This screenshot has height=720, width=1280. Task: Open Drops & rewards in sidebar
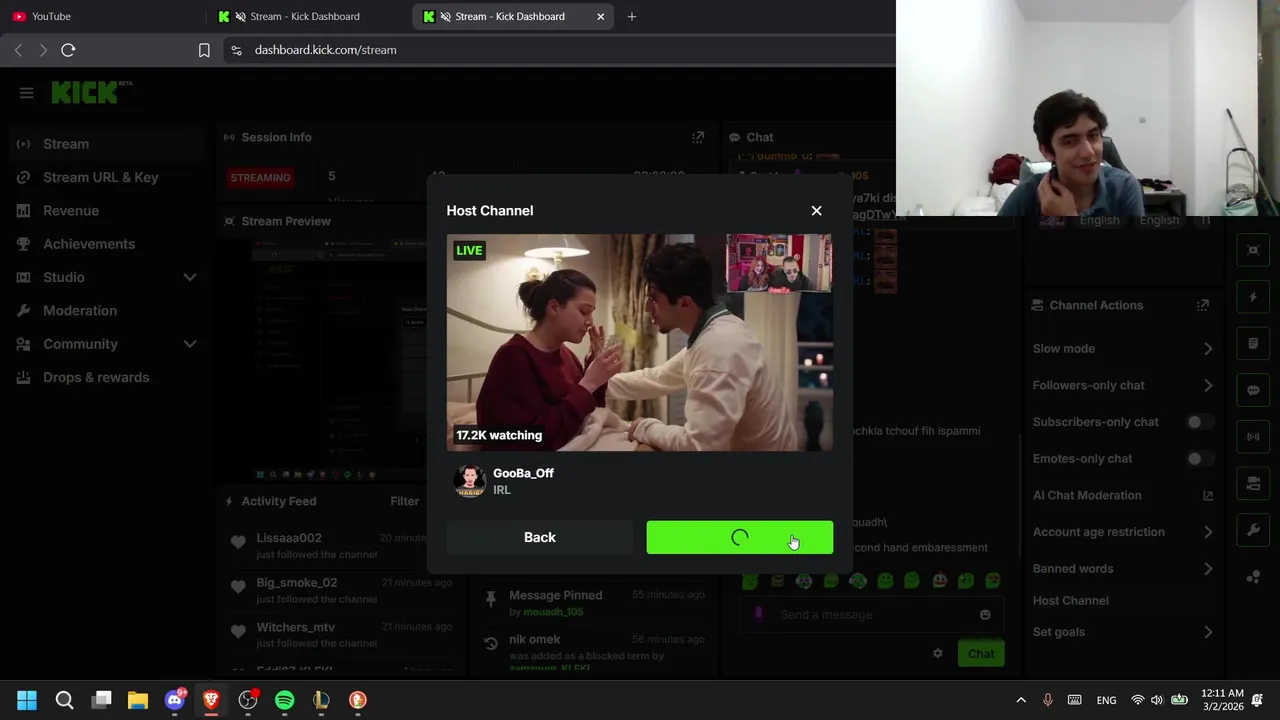(x=96, y=377)
